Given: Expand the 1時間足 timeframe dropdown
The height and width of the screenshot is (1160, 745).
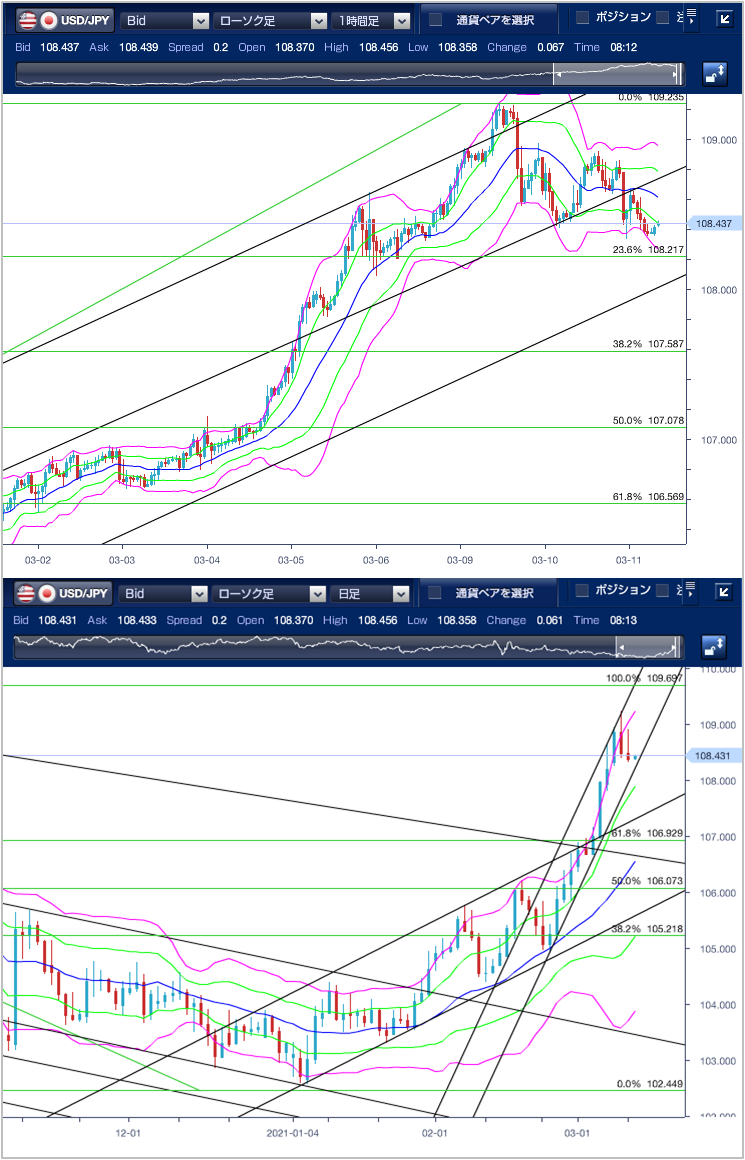Looking at the screenshot, I should (372, 20).
